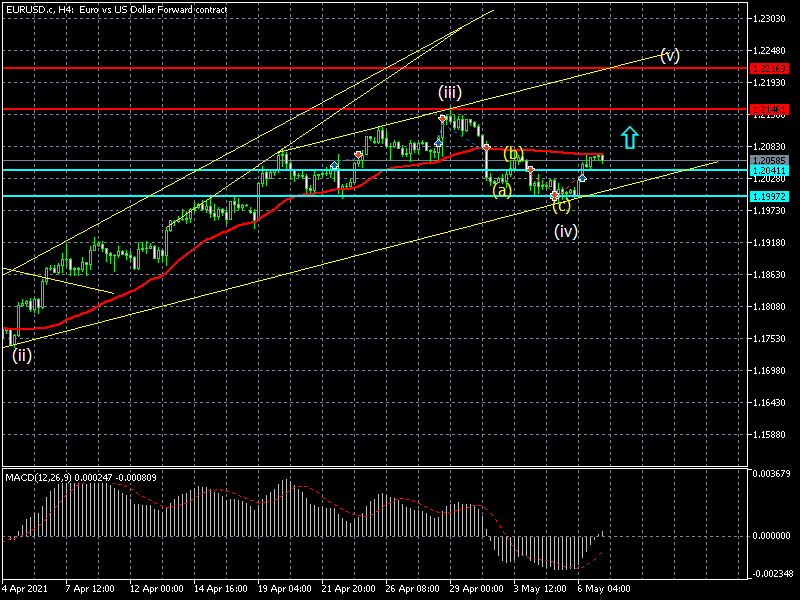Click the 0.000000 MACD scale value

(x=771, y=536)
